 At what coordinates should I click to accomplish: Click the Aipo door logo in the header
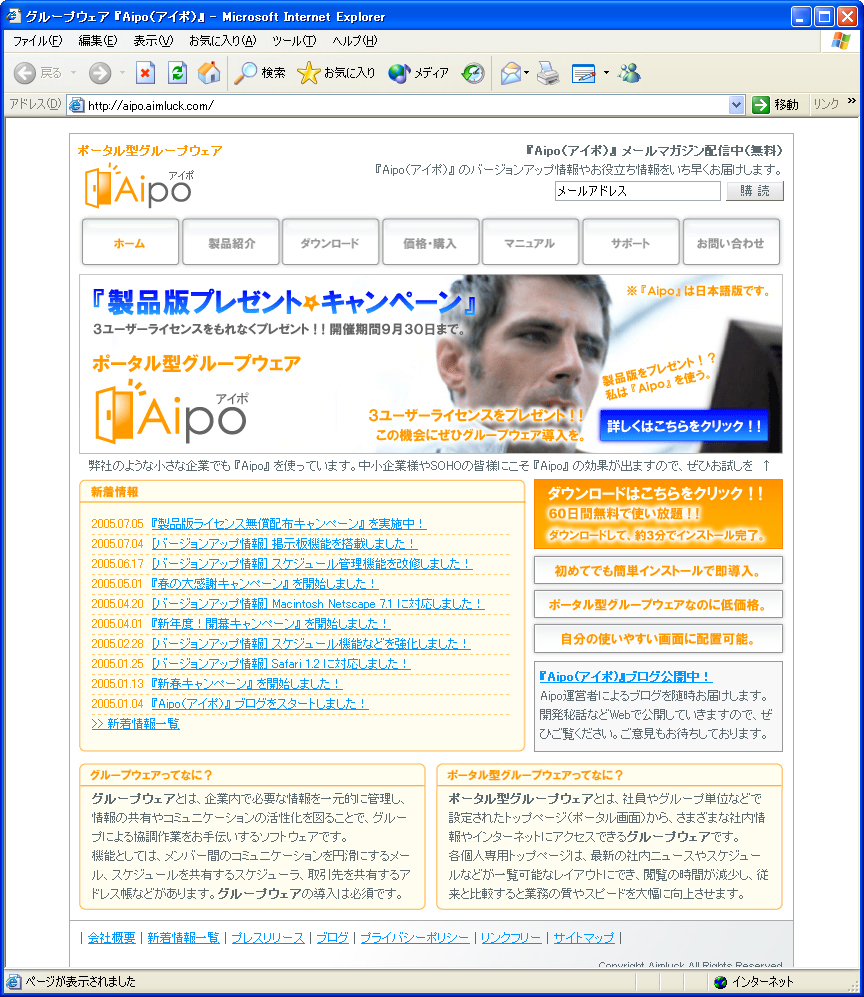point(139,186)
